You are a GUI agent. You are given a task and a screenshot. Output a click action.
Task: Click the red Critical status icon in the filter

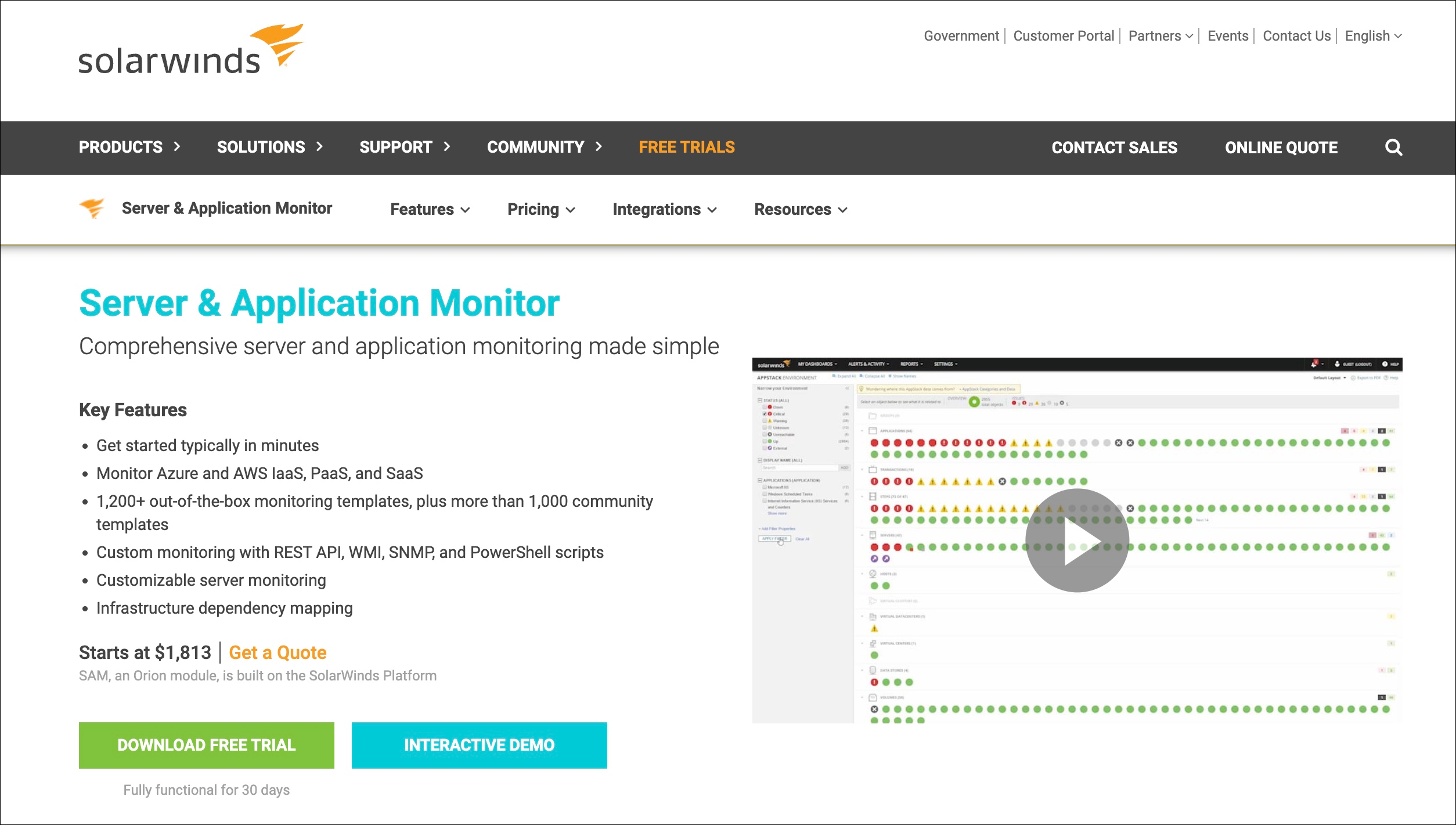tap(770, 414)
